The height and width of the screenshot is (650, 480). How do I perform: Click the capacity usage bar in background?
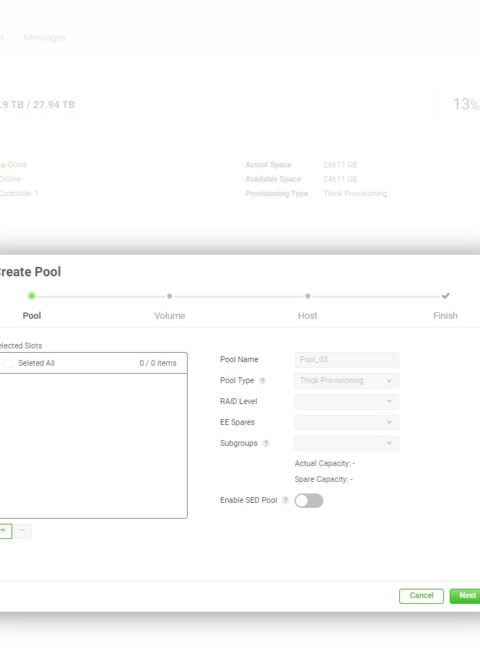tap(218, 105)
